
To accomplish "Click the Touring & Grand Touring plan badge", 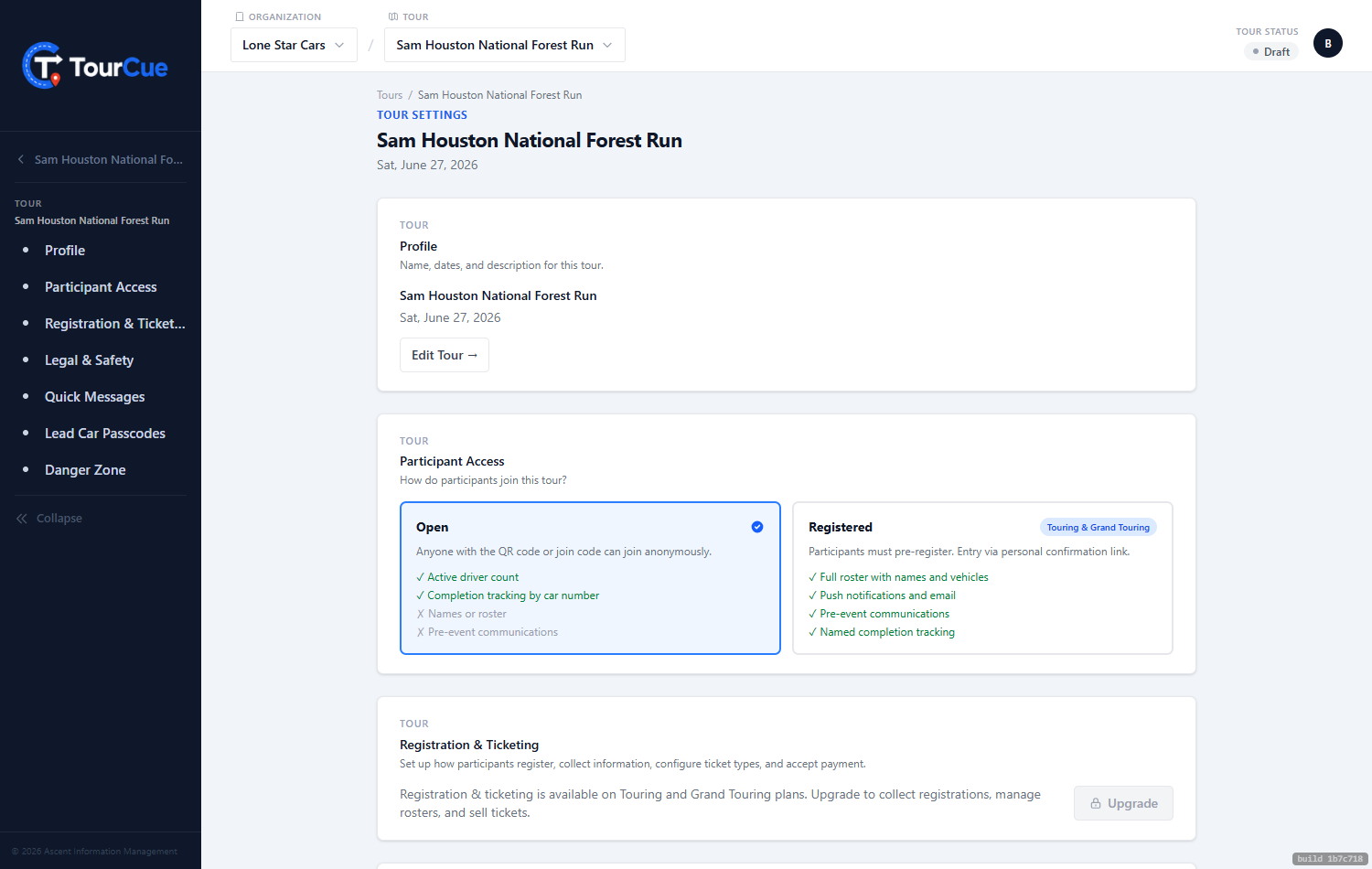I will tap(1099, 527).
